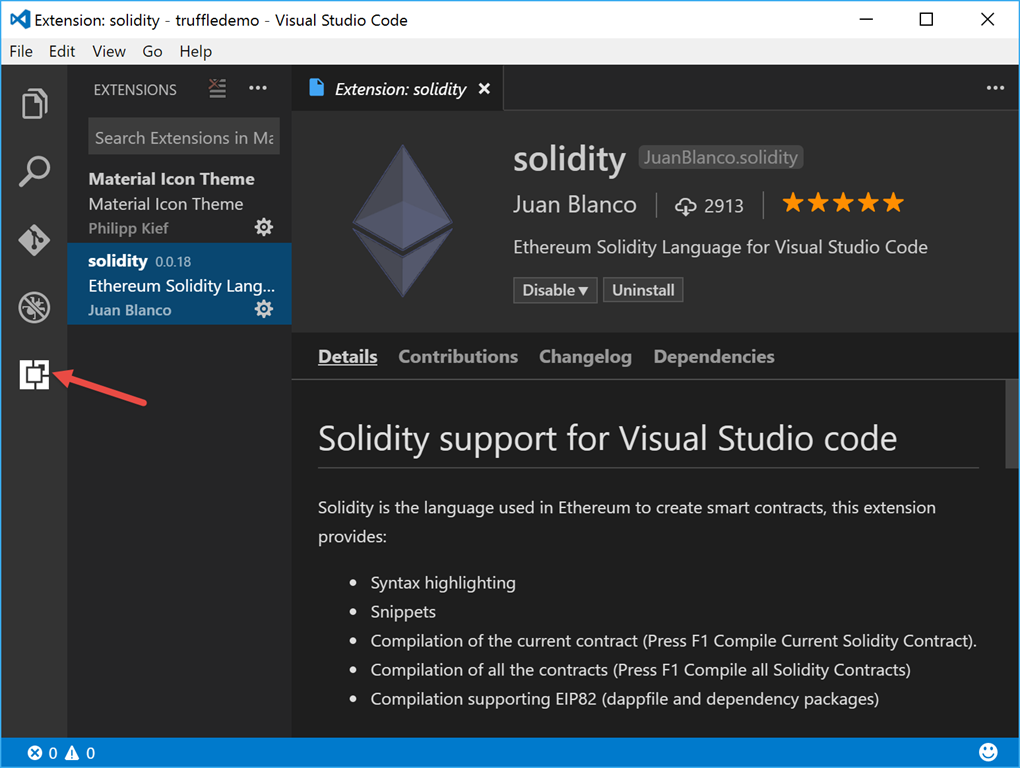The width and height of the screenshot is (1020, 768).
Task: Switch to the Changelog tab
Action: [585, 356]
